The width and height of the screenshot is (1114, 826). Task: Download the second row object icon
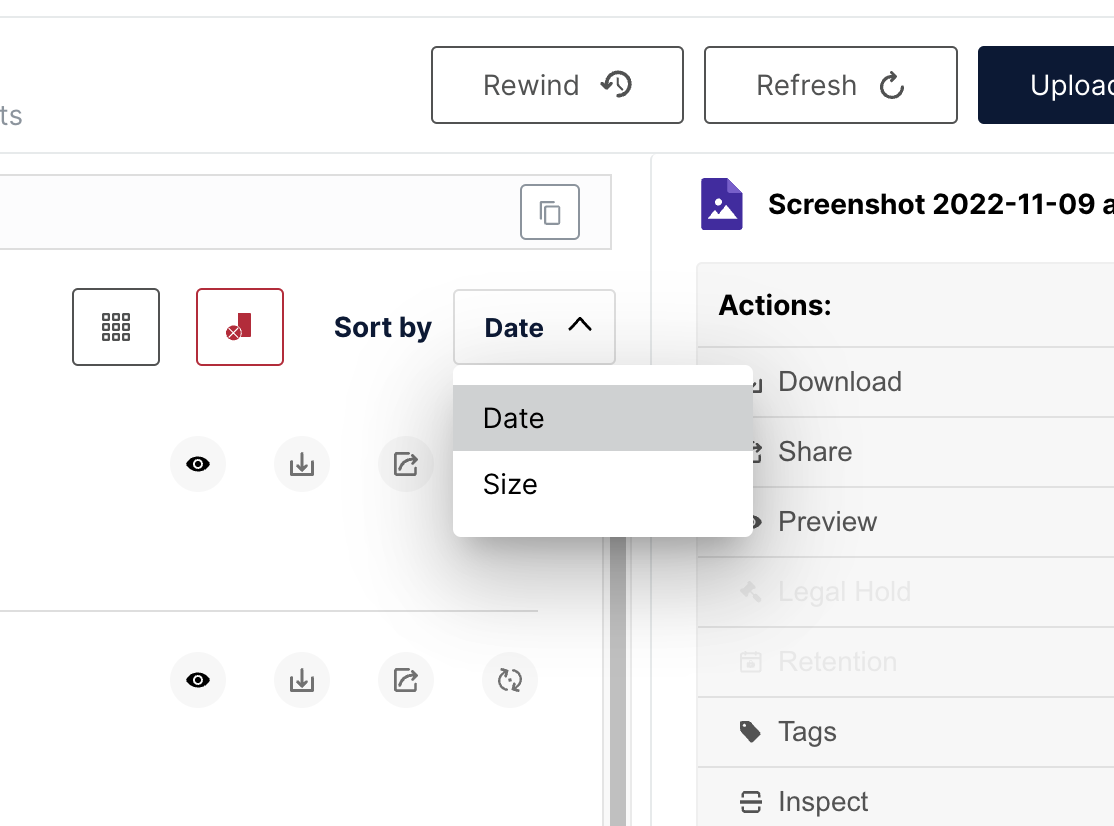click(x=302, y=680)
